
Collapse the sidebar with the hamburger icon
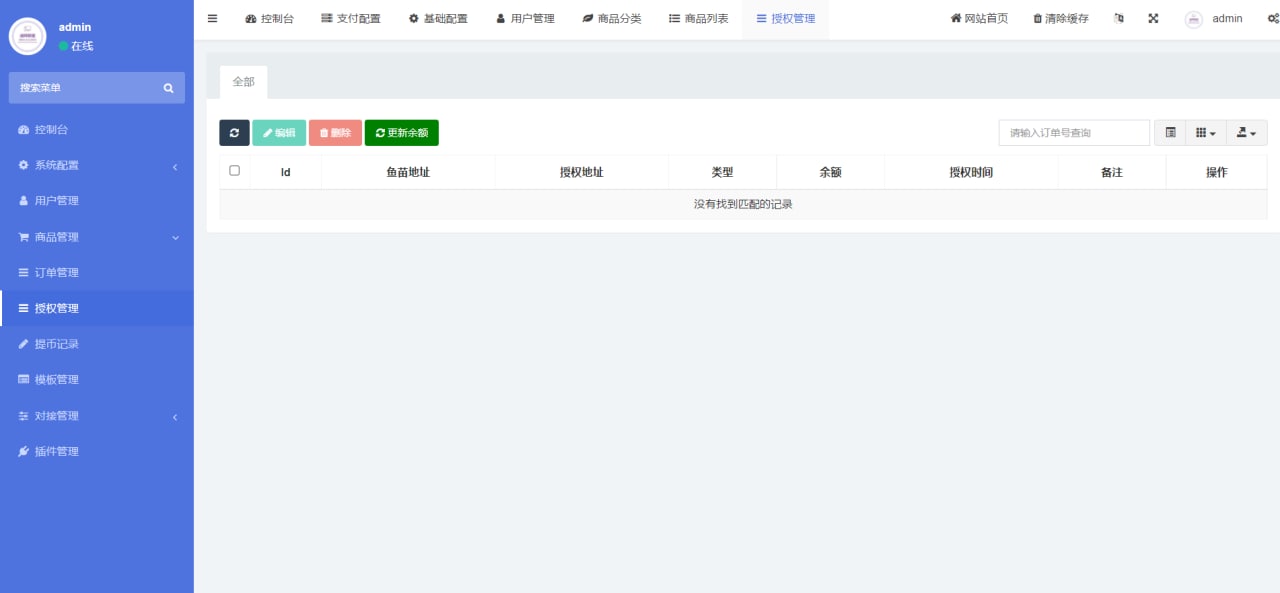tap(212, 17)
